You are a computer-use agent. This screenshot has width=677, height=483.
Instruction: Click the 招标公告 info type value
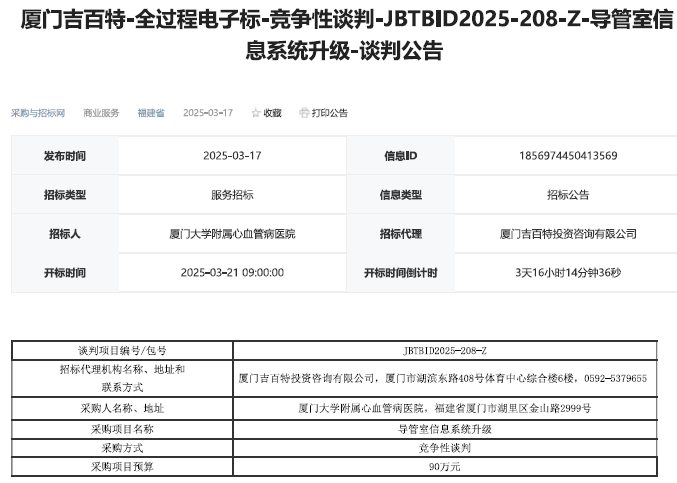(x=568, y=195)
